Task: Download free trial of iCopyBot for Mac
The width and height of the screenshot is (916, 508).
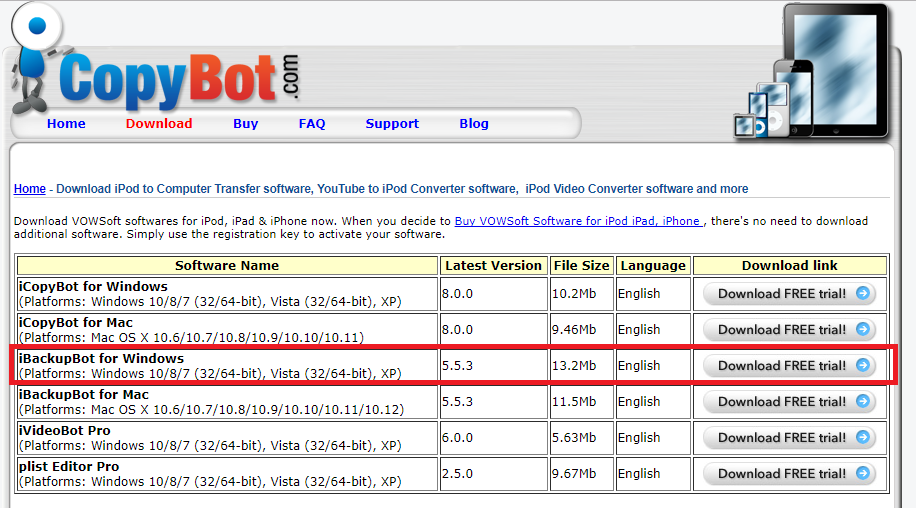Action: pos(789,330)
